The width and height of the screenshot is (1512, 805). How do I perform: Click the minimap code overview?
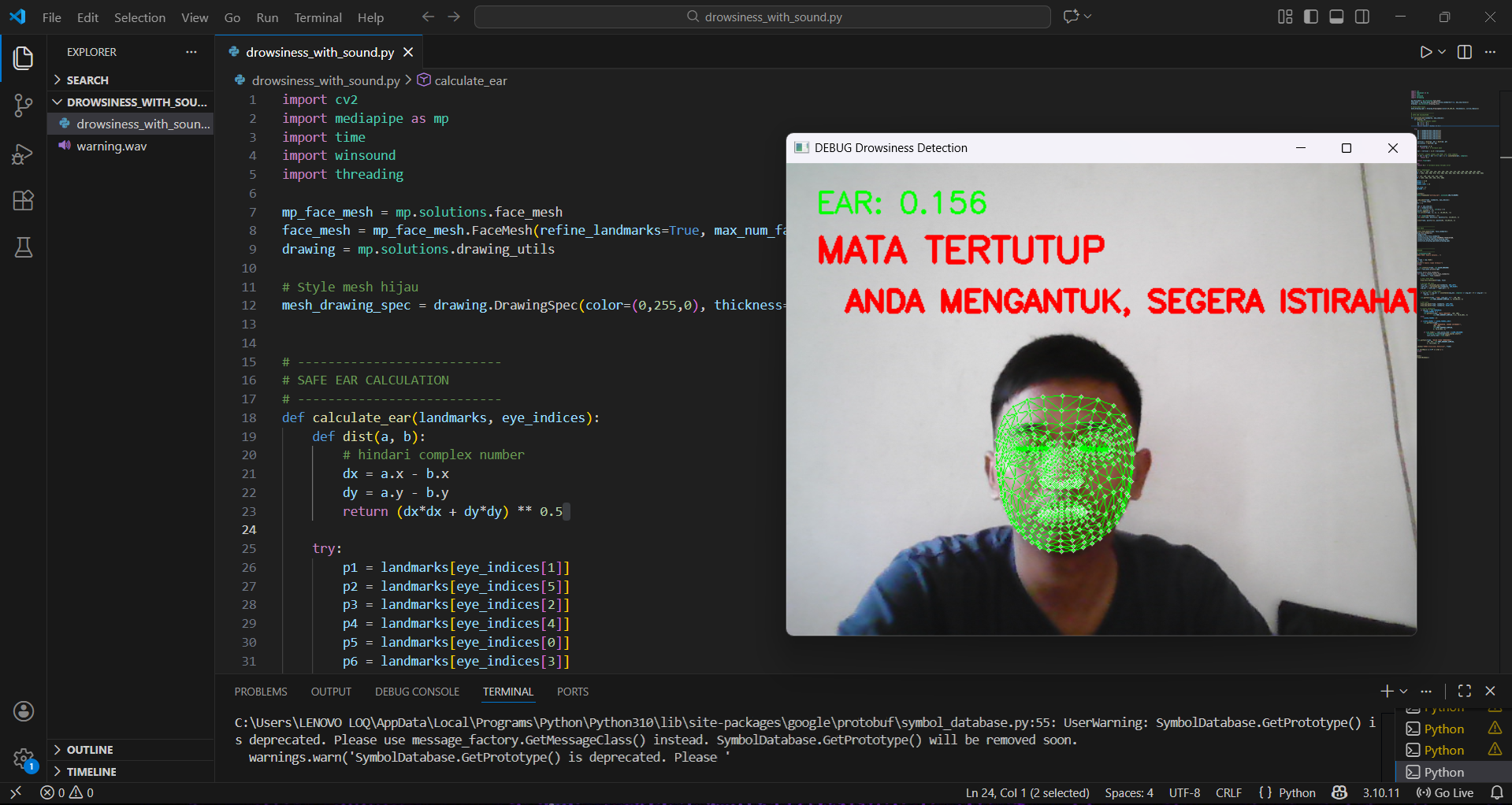tap(1450, 221)
